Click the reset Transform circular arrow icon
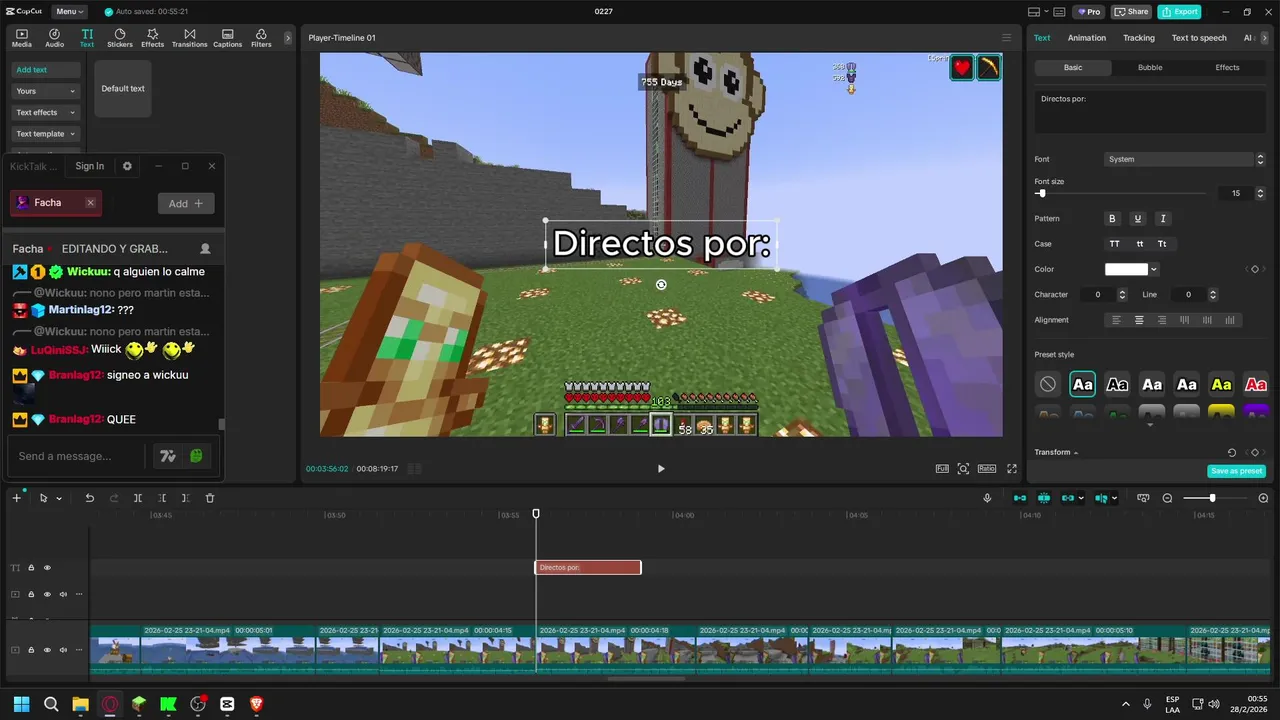The height and width of the screenshot is (720, 1280). [1232, 452]
